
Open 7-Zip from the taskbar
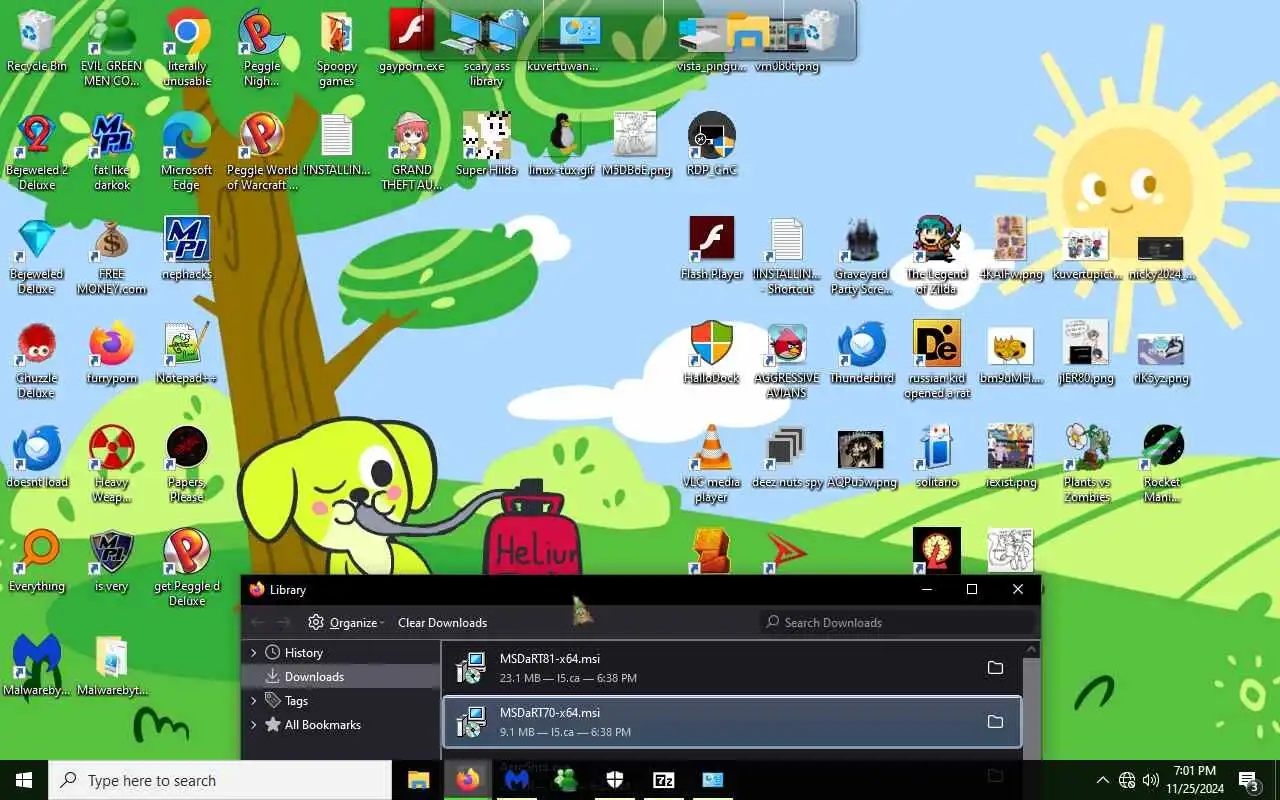(664, 780)
